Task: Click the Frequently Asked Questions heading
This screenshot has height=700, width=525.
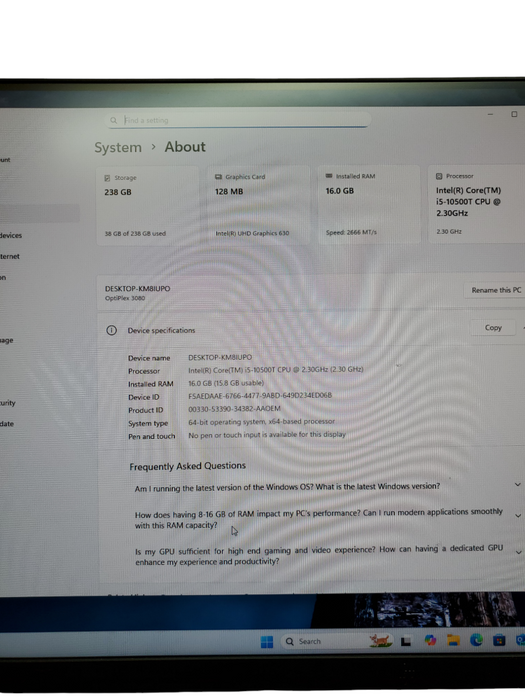Action: 188,466
